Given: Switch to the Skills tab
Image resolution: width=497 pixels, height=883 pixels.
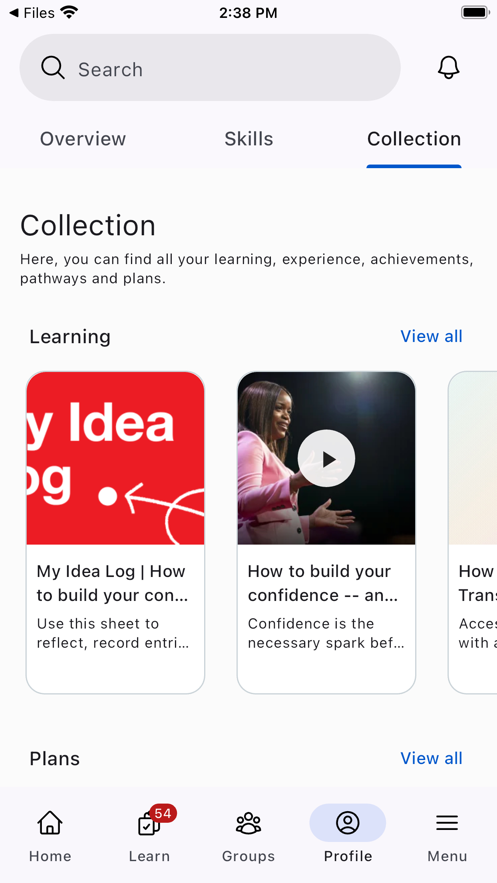Looking at the screenshot, I should [249, 139].
